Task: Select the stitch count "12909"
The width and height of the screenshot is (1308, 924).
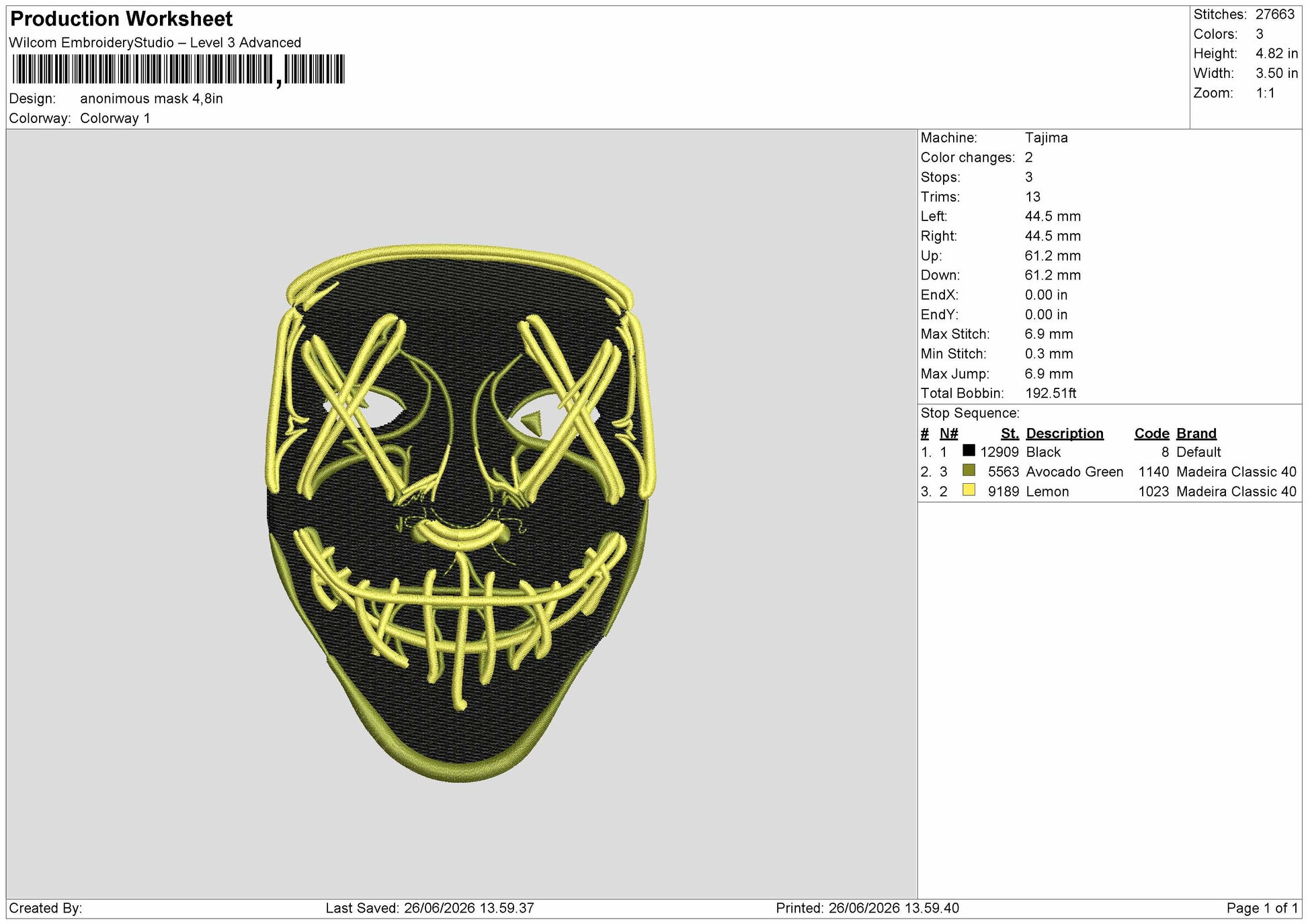Action: pyautogui.click(x=999, y=452)
